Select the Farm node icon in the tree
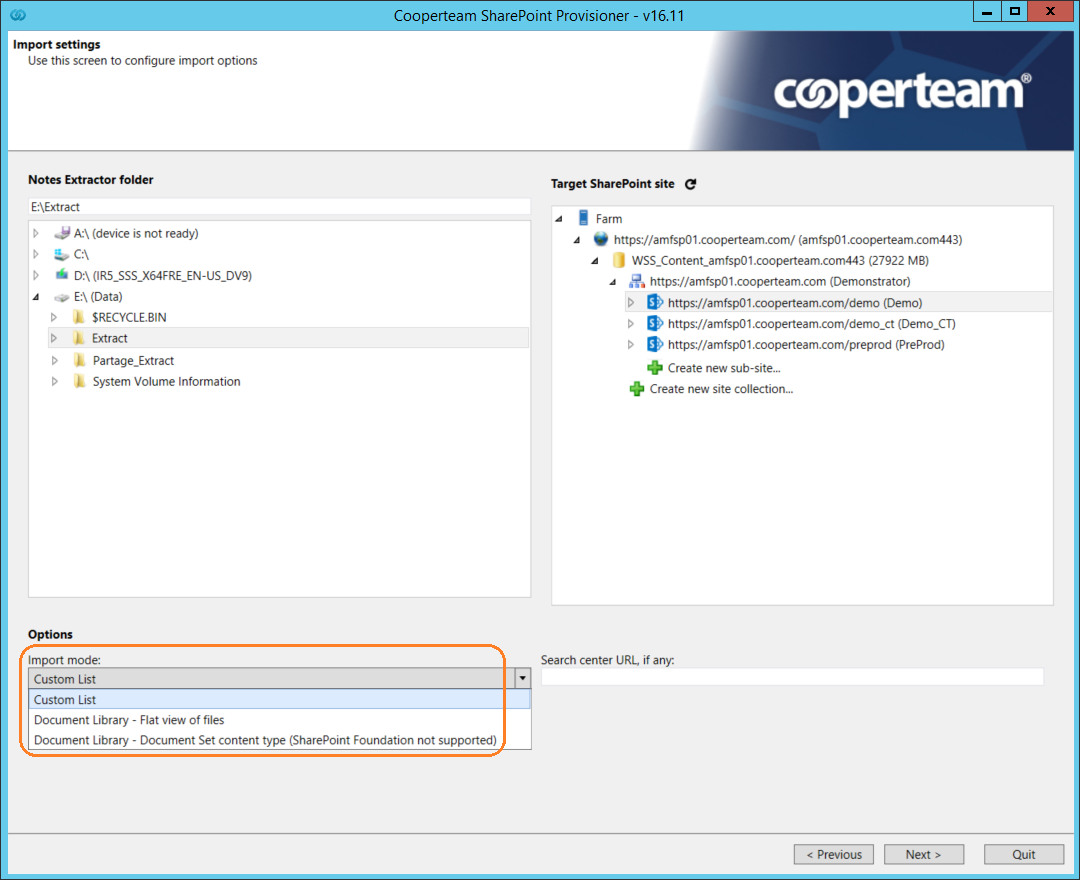The width and height of the screenshot is (1080, 880). [584, 217]
